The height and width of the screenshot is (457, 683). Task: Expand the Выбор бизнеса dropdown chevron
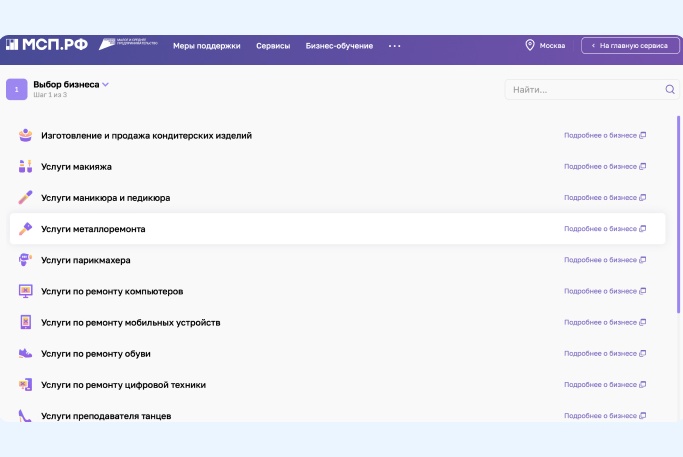pyautogui.click(x=106, y=85)
